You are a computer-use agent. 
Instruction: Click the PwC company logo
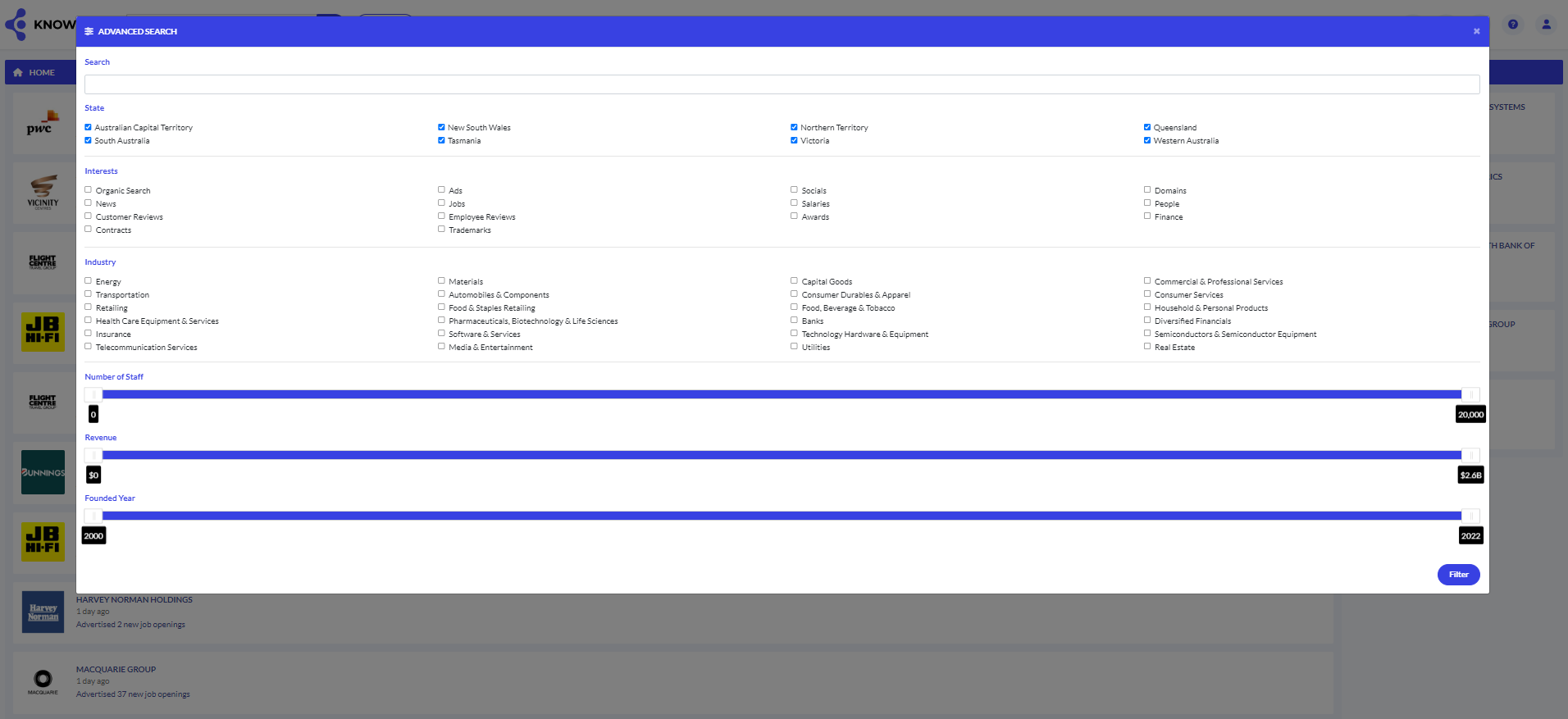coord(43,123)
